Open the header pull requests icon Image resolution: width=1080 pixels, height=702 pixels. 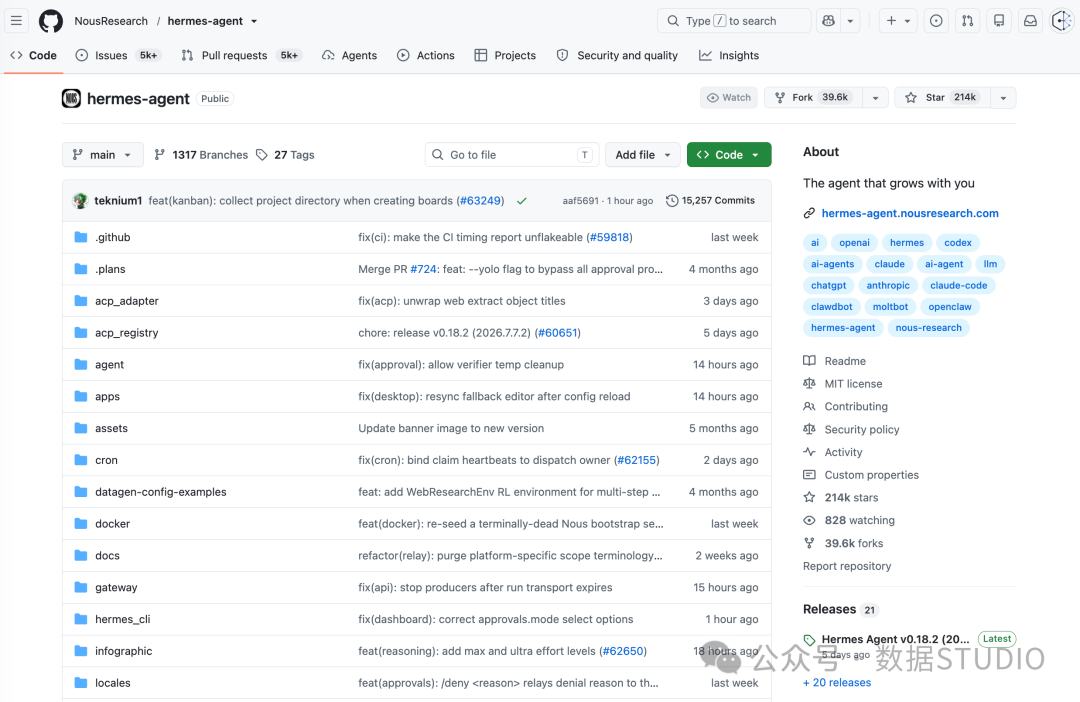click(x=967, y=21)
